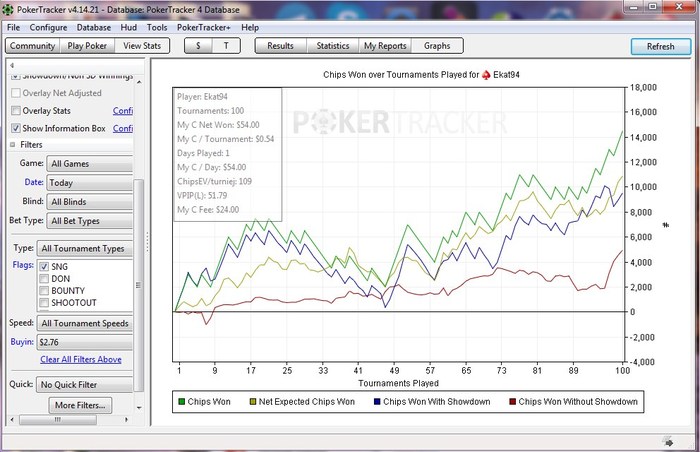This screenshot has height=452, width=700.
Task: Click the Confi link beside Show Information Box
Action: click(x=123, y=129)
